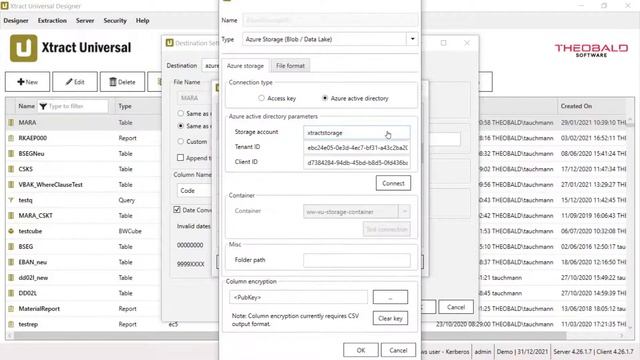
Task: Open the Designer menu
Action: coord(16,20)
